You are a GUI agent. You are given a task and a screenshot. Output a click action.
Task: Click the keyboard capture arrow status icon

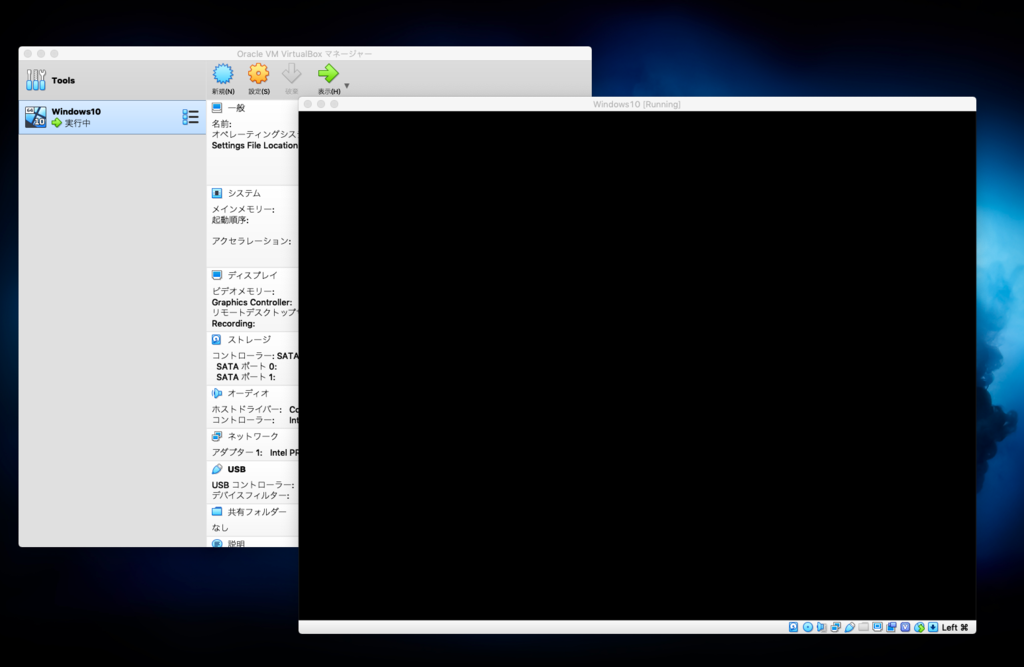933,627
